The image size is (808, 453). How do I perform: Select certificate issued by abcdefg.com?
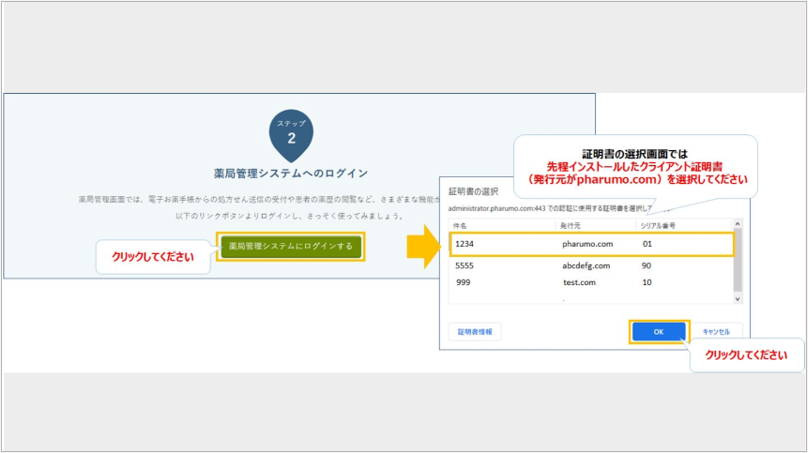coord(590,267)
